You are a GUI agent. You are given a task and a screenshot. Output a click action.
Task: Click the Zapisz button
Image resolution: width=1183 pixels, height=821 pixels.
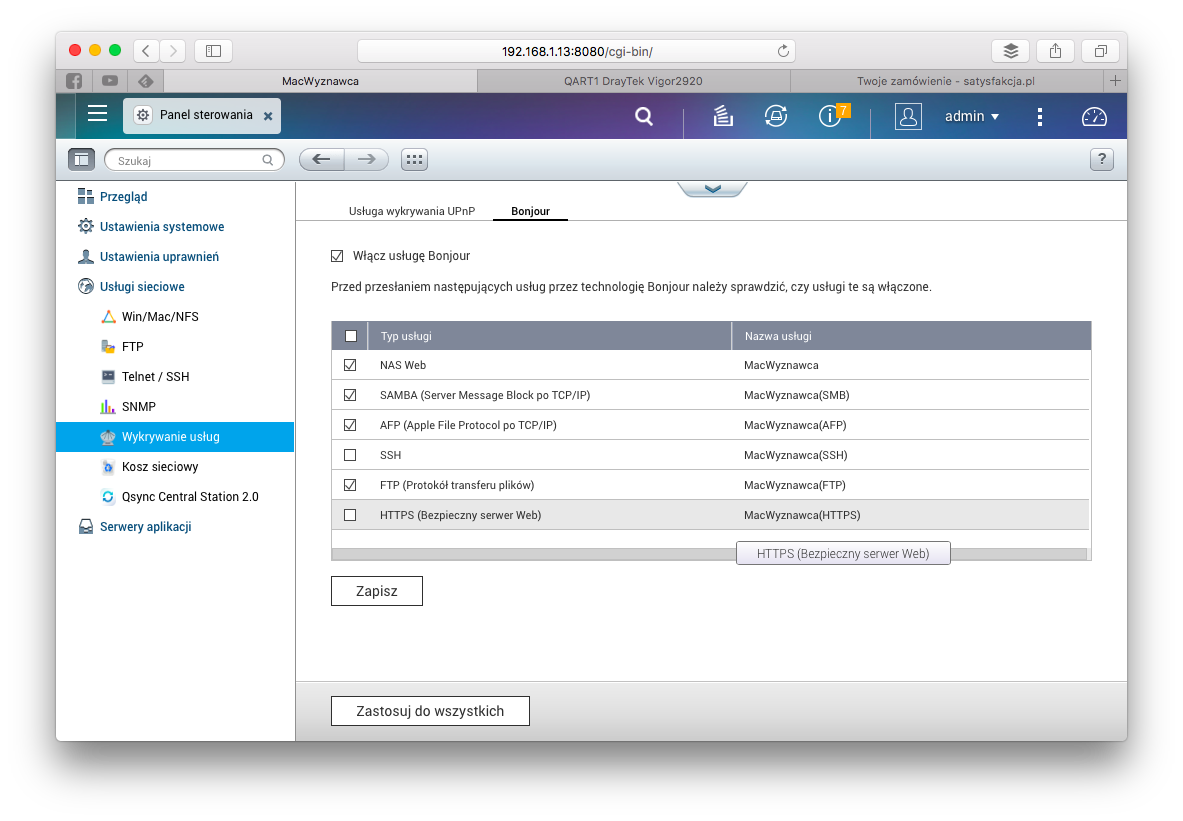(376, 591)
